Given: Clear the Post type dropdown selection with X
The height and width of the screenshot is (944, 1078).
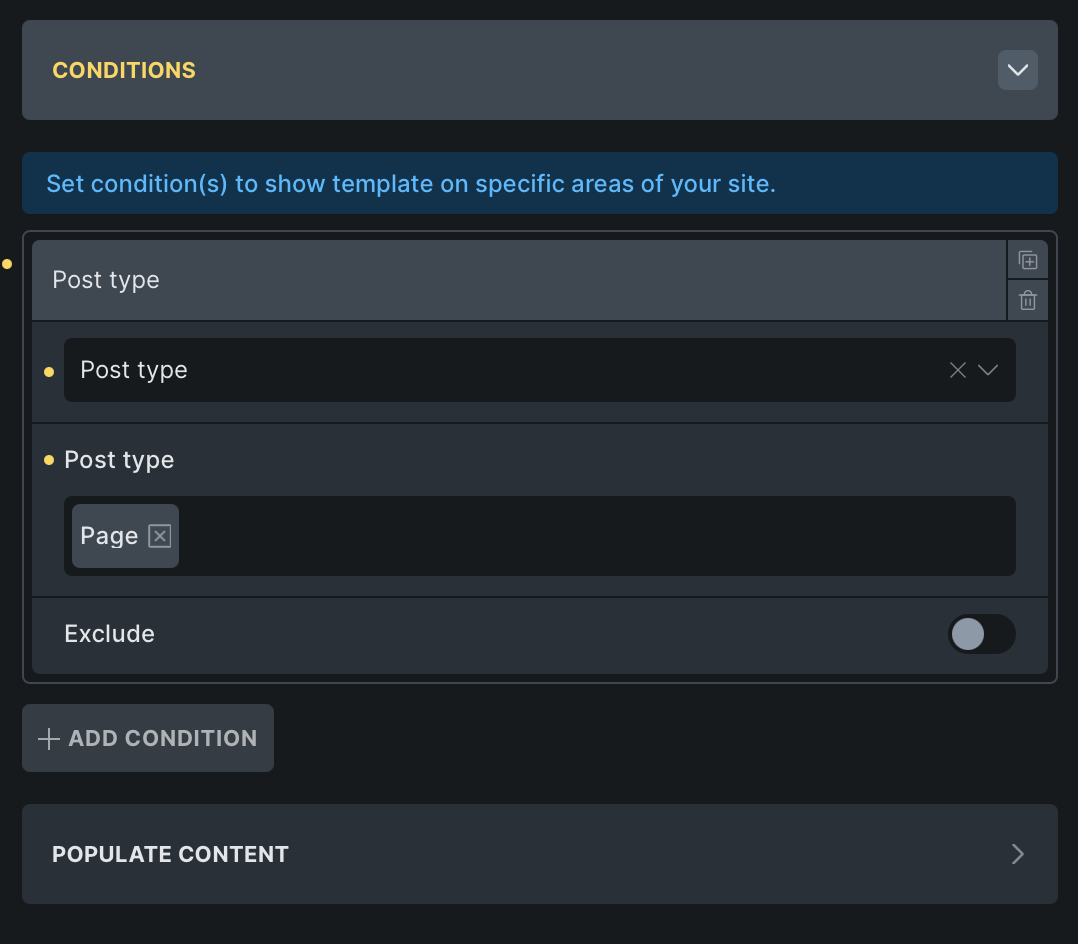Looking at the screenshot, I should [x=957, y=370].
